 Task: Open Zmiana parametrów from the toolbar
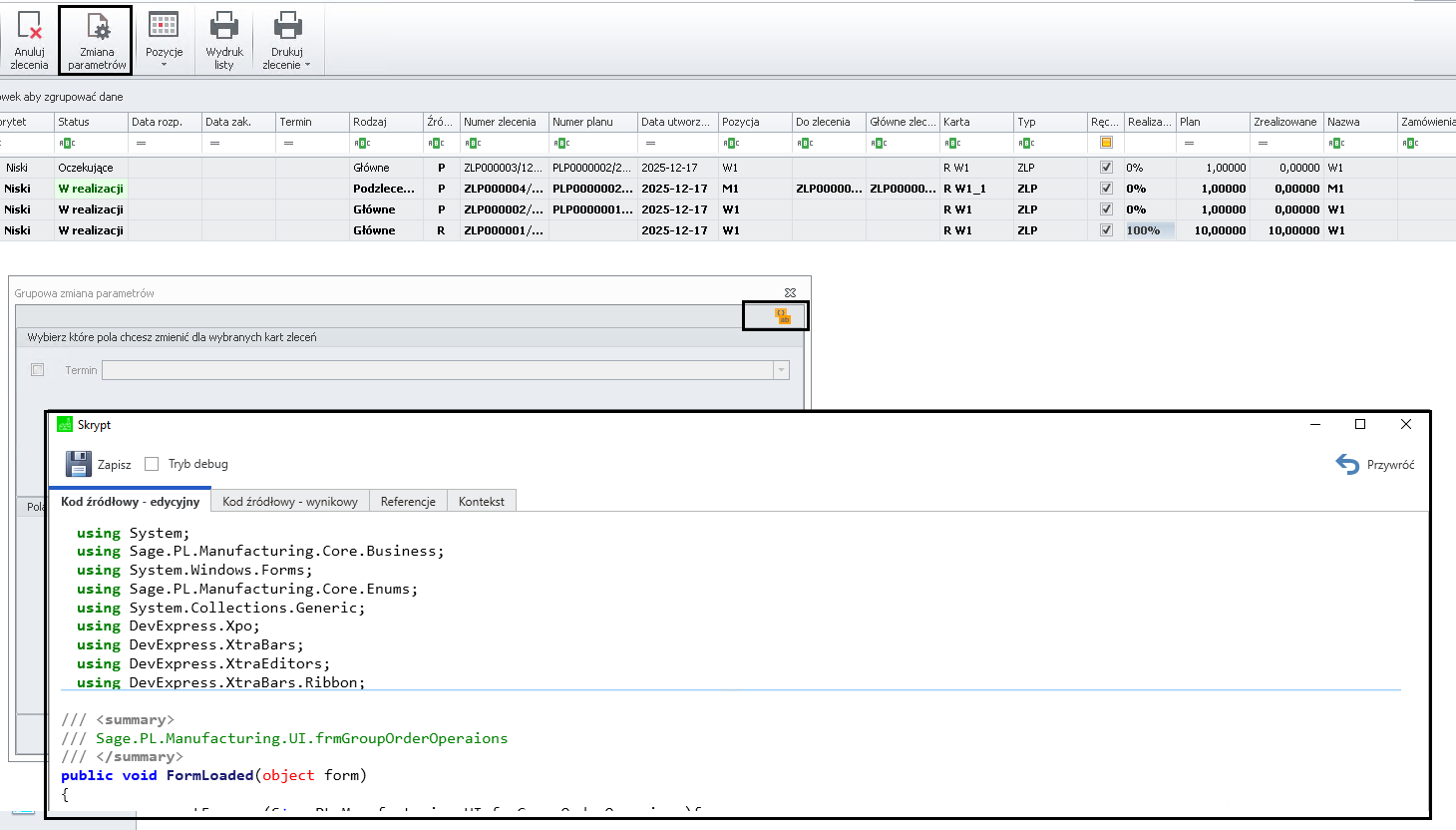coord(97,27)
